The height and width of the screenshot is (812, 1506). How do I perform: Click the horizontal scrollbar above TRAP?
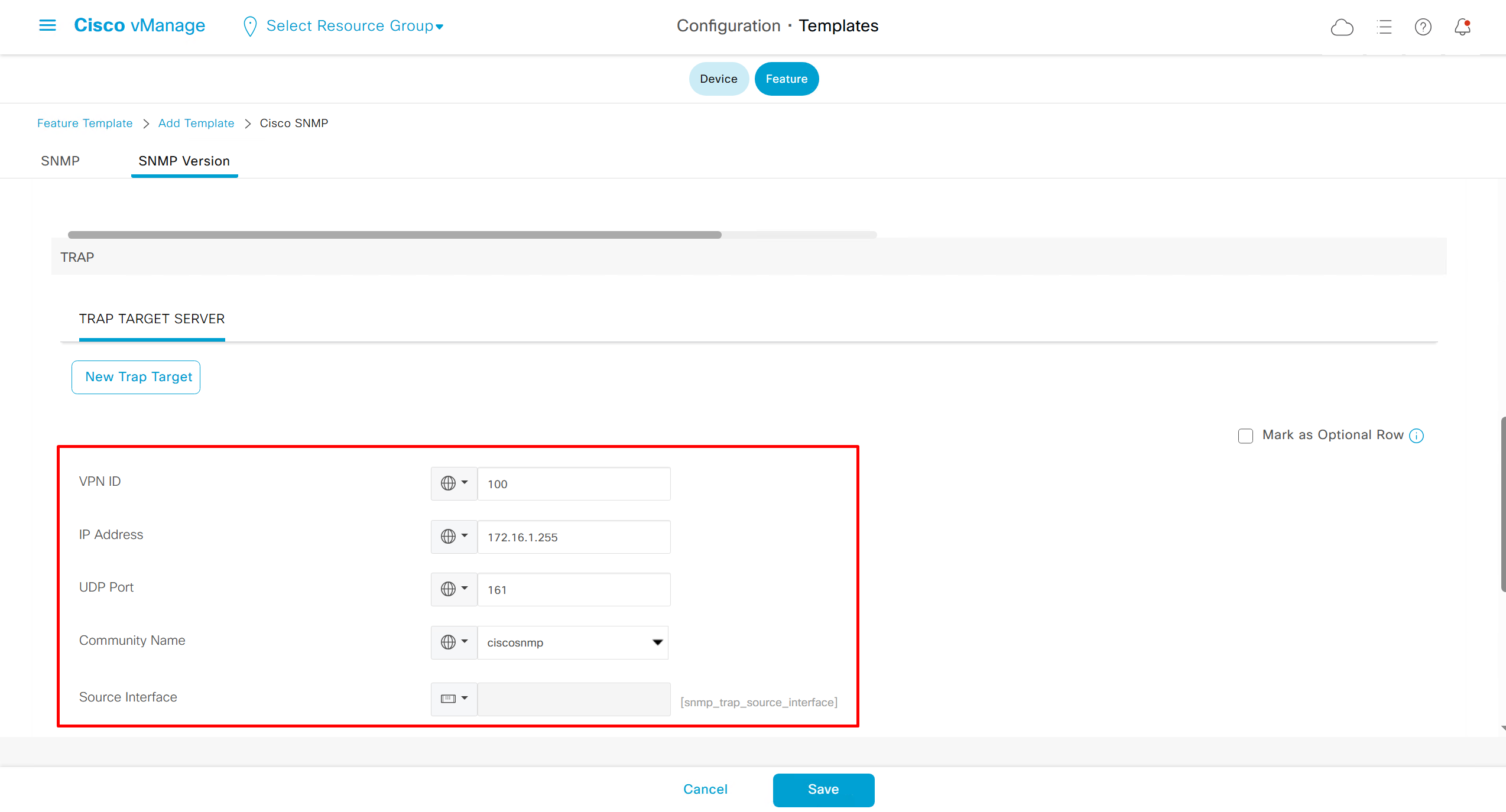point(394,235)
